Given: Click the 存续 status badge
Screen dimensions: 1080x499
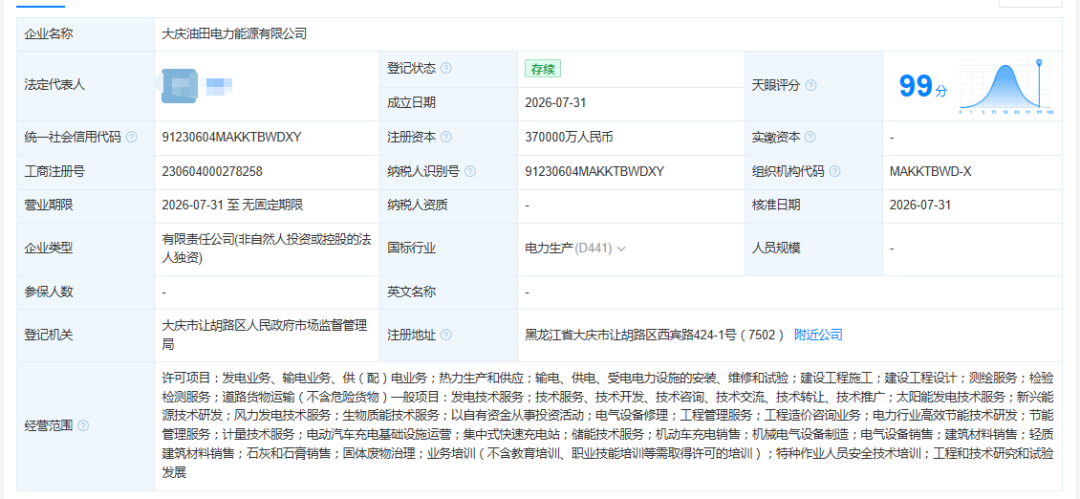Looking at the screenshot, I should [x=543, y=68].
